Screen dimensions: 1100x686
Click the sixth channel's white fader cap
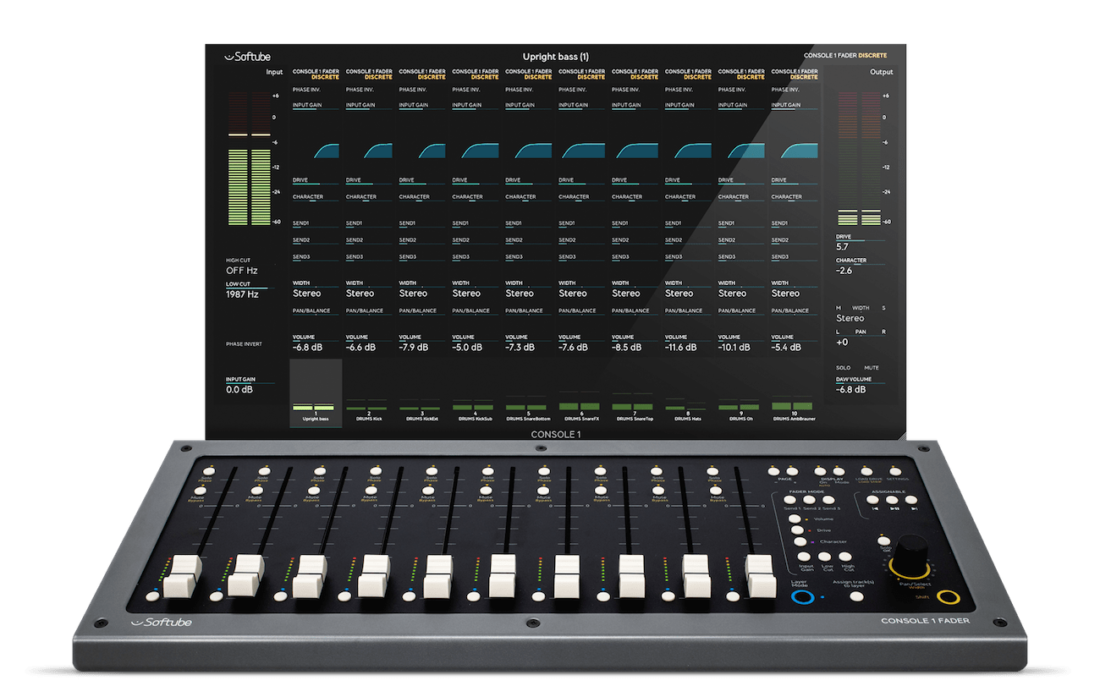click(x=503, y=577)
